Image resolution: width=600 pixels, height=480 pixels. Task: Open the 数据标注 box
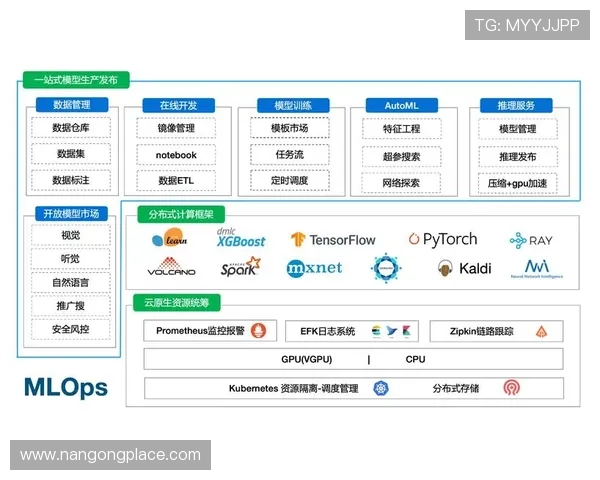71,180
